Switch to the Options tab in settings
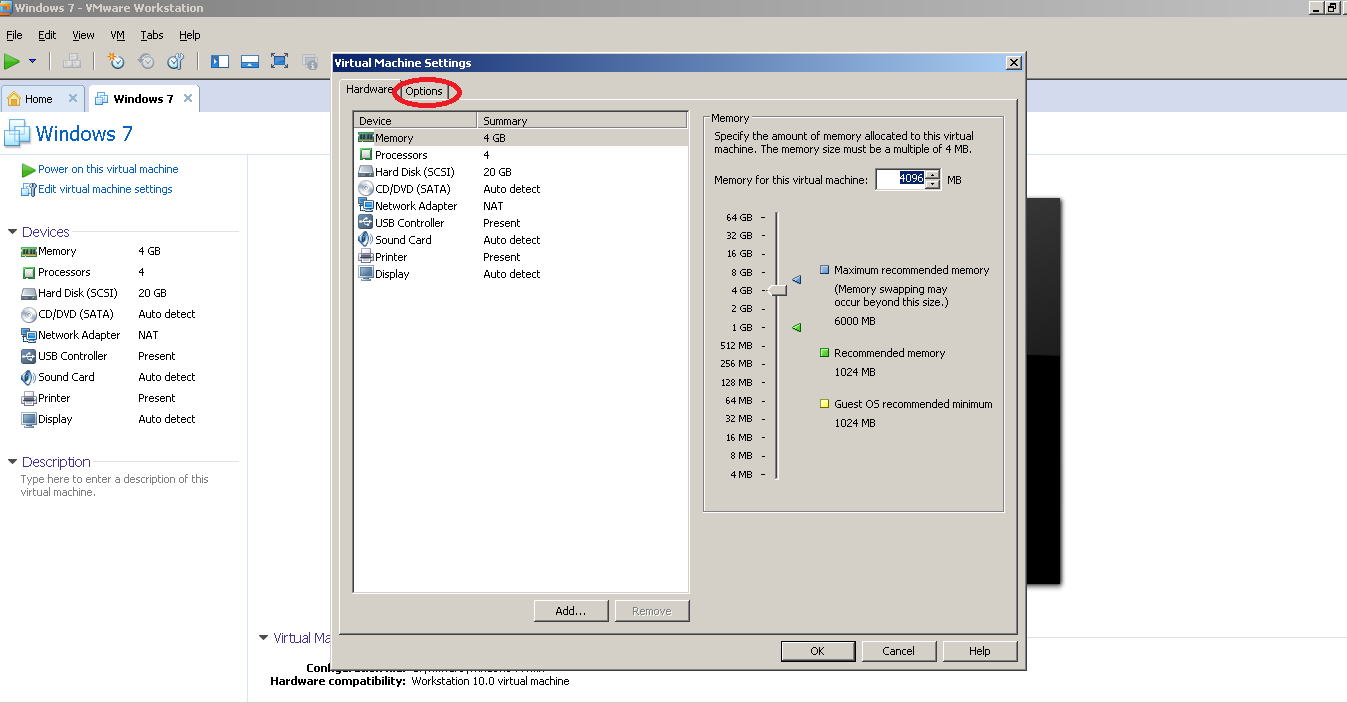This screenshot has width=1347, height=703. [x=424, y=91]
